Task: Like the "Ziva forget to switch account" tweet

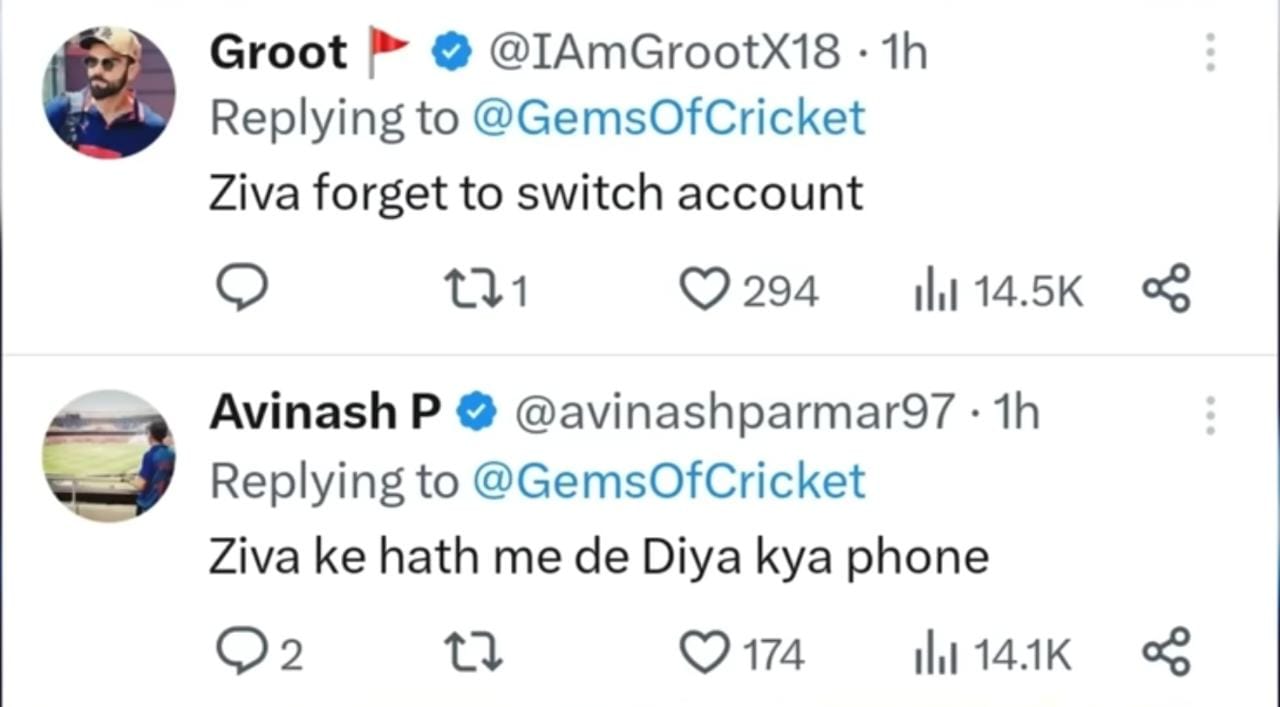Action: pyautogui.click(x=705, y=291)
